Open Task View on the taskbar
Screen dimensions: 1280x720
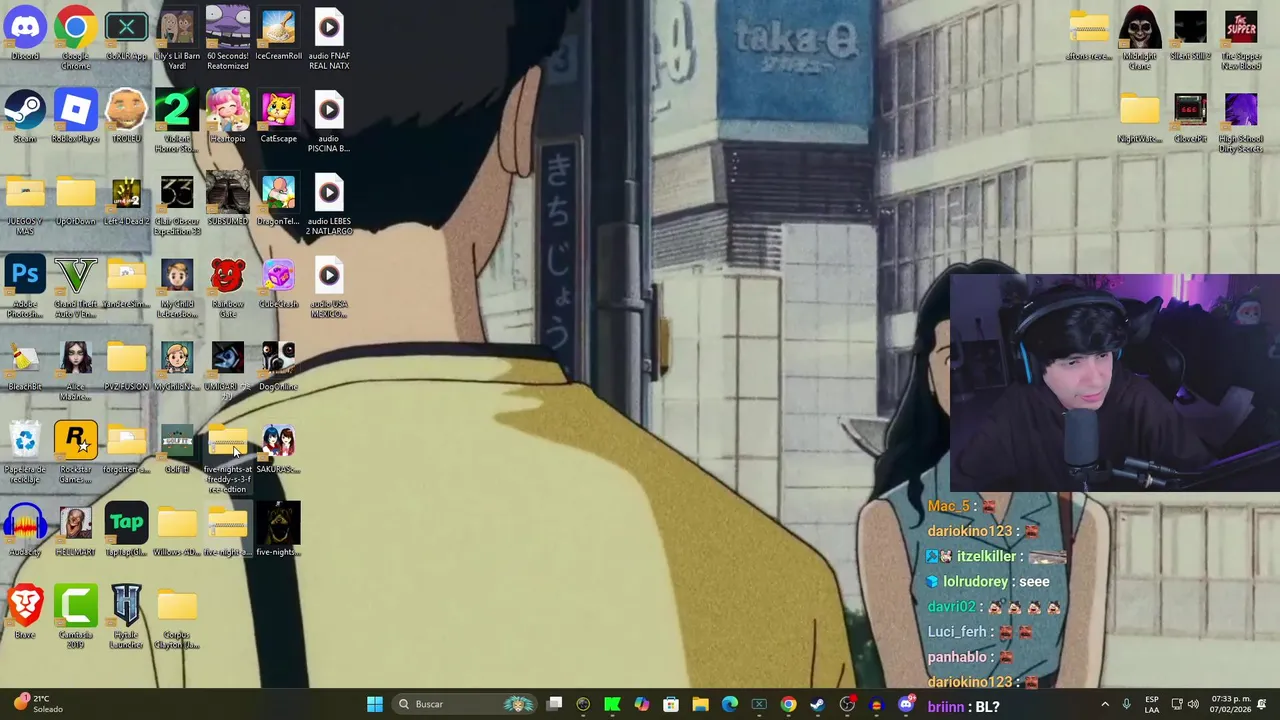555,704
